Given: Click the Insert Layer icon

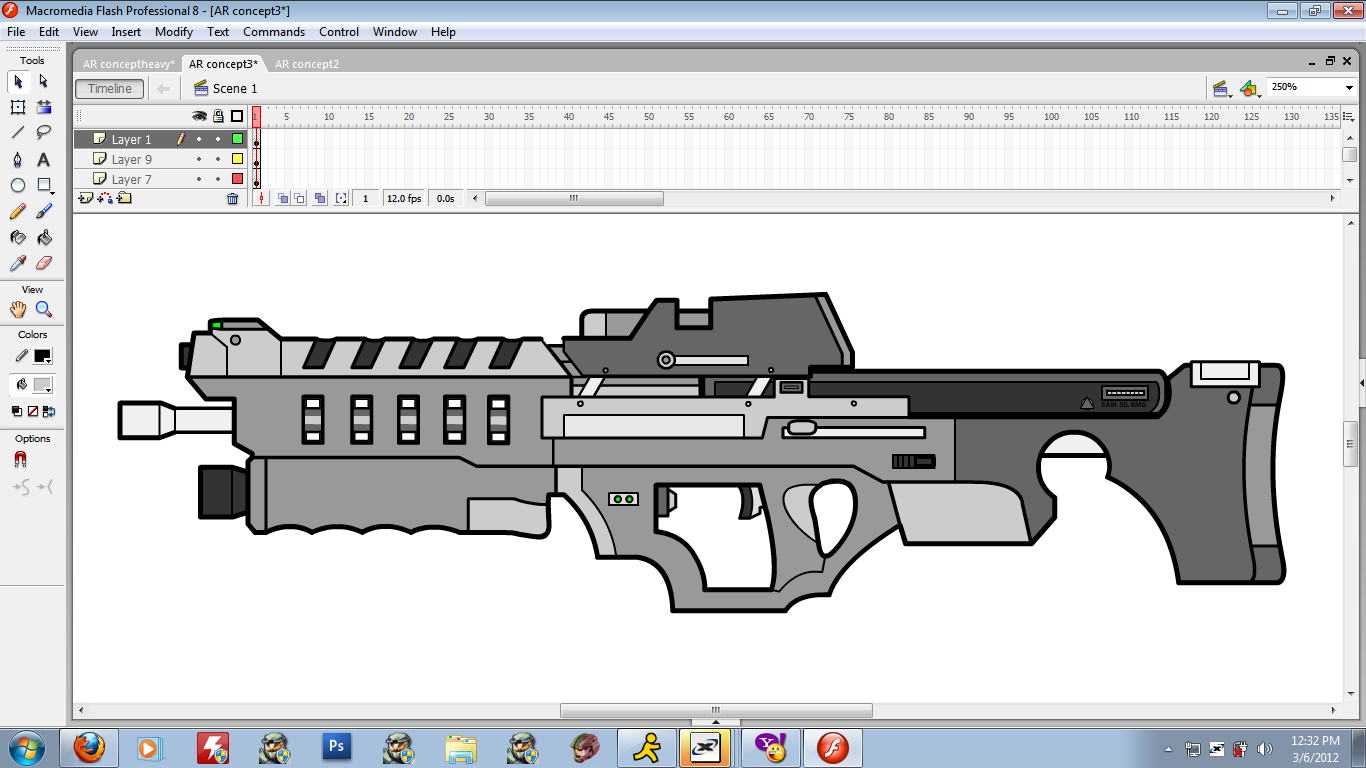Looking at the screenshot, I should pyautogui.click(x=86, y=199).
